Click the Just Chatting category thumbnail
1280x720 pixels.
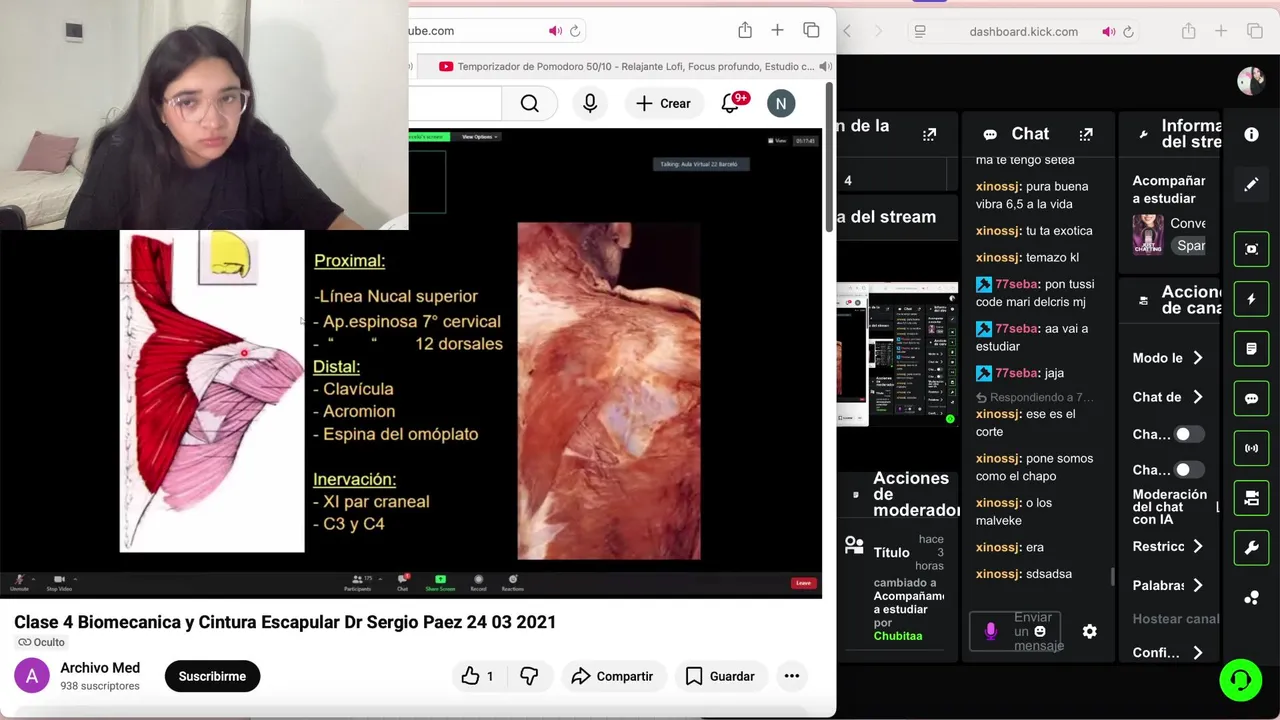point(1147,234)
